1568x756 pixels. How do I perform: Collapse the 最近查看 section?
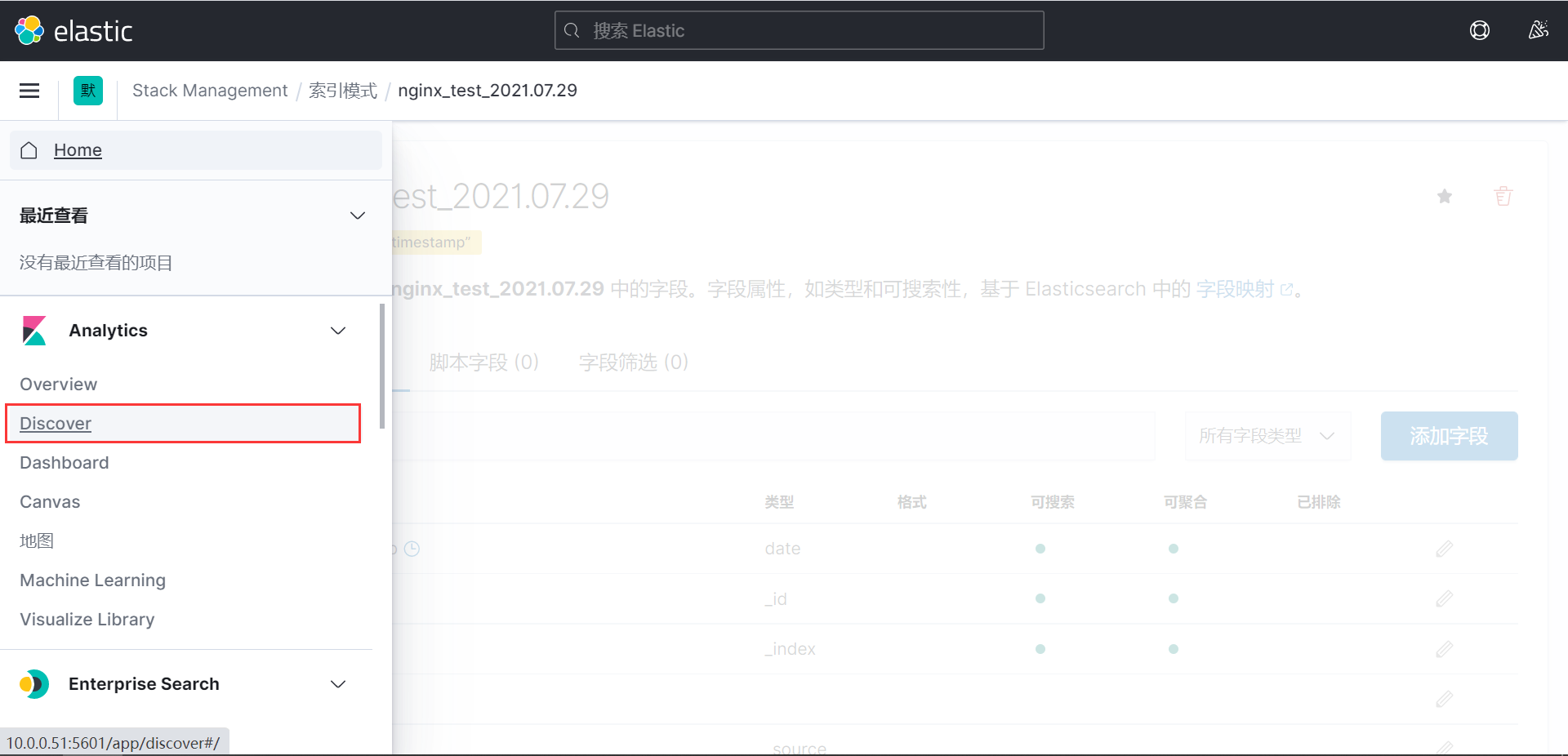[357, 216]
